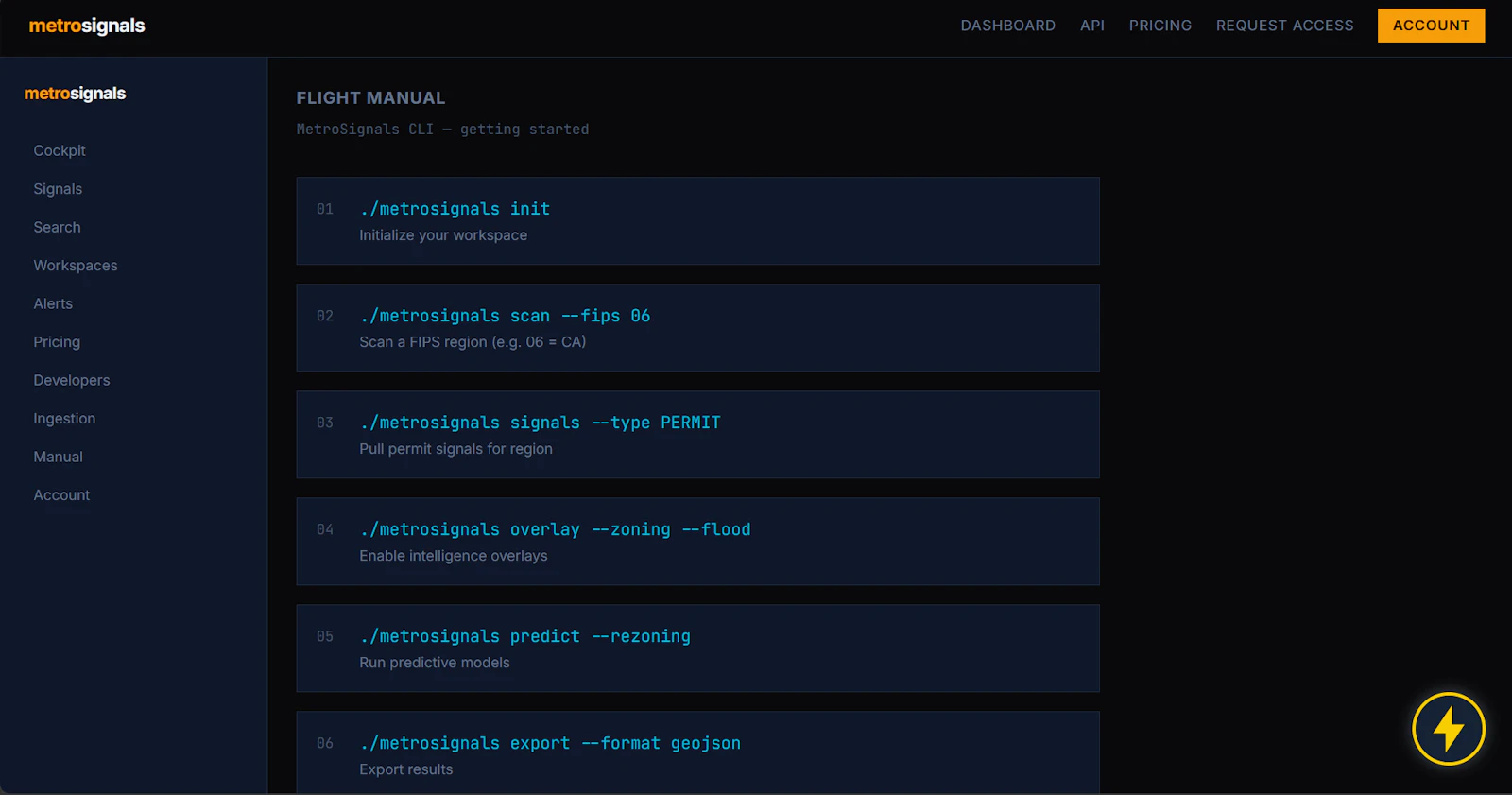This screenshot has height=795, width=1512.
Task: Click the metrosignals logo in top bar
Action: tap(87, 26)
